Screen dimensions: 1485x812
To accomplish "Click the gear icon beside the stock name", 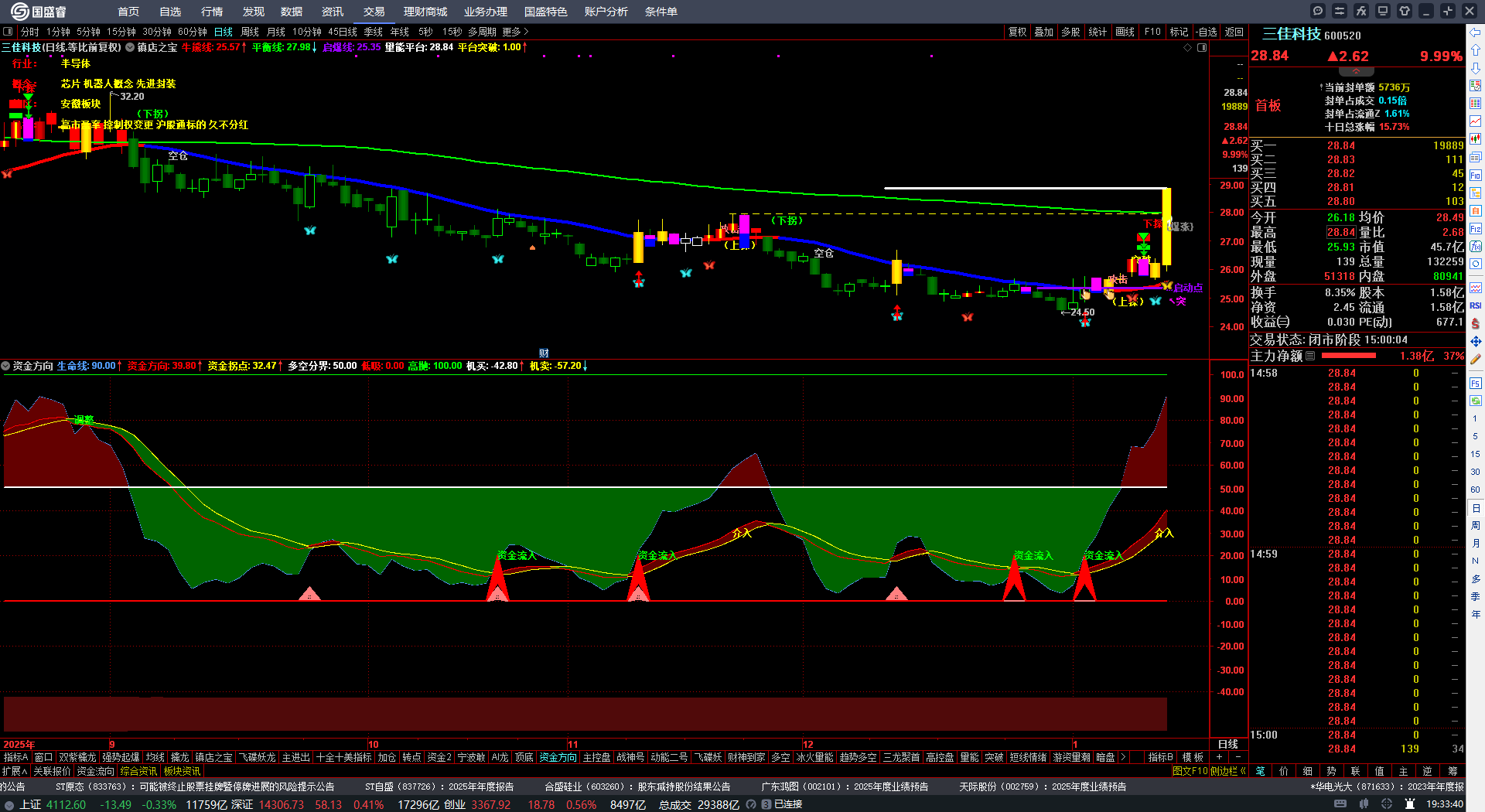I will (131, 47).
